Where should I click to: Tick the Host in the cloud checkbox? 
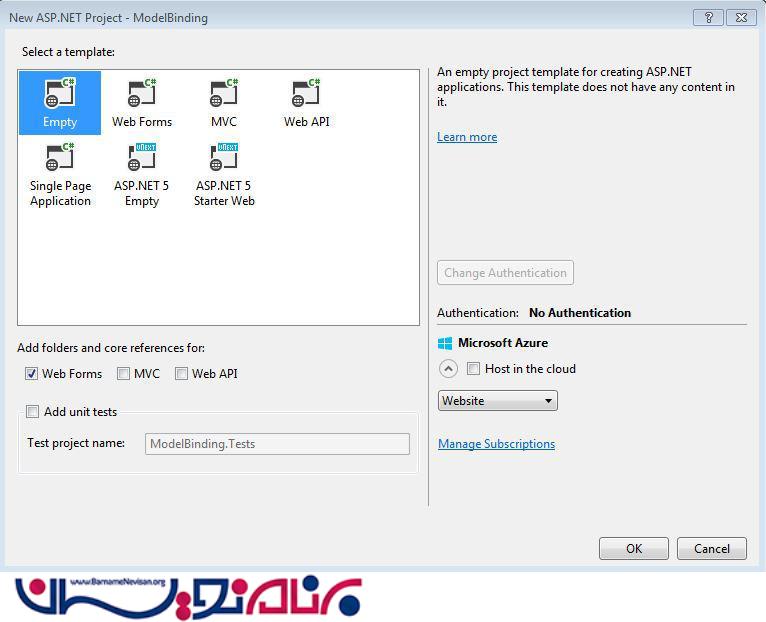(473, 368)
